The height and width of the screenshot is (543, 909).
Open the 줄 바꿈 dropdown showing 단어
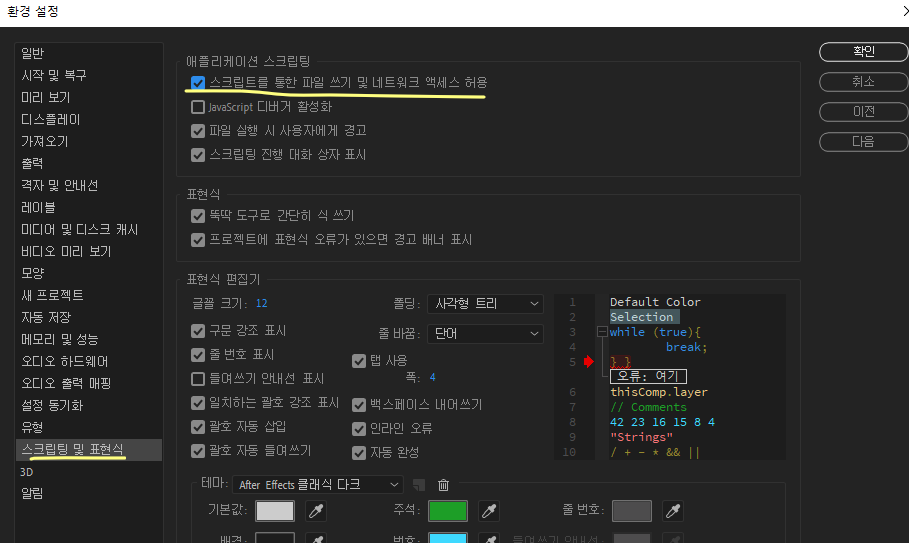(485, 334)
